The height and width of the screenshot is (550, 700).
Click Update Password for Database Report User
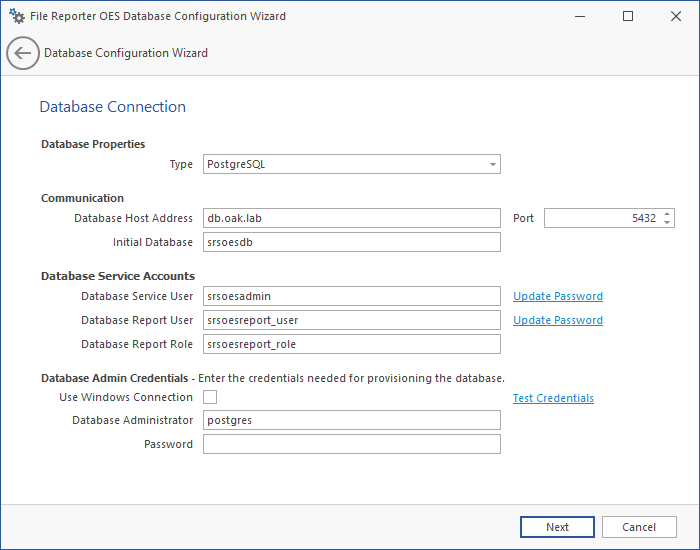(x=557, y=320)
